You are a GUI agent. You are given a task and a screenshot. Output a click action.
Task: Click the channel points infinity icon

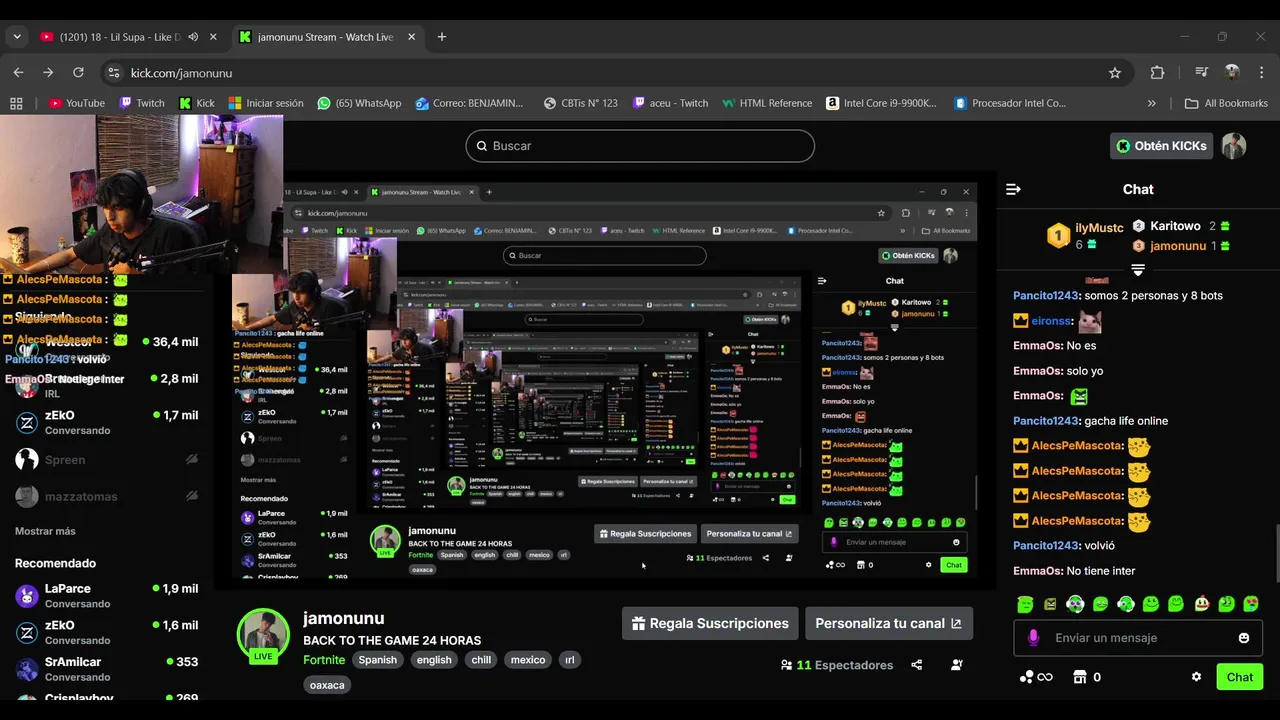tap(1037, 677)
